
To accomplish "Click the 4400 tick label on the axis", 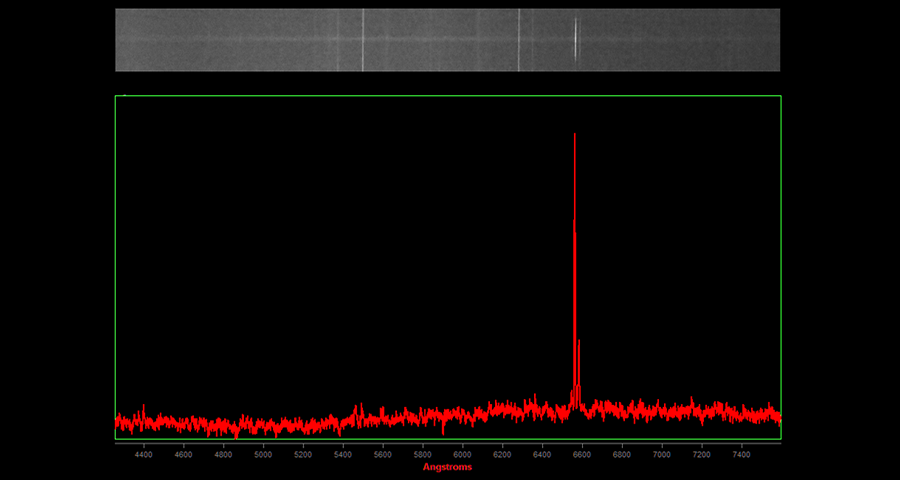I will pyautogui.click(x=144, y=454).
